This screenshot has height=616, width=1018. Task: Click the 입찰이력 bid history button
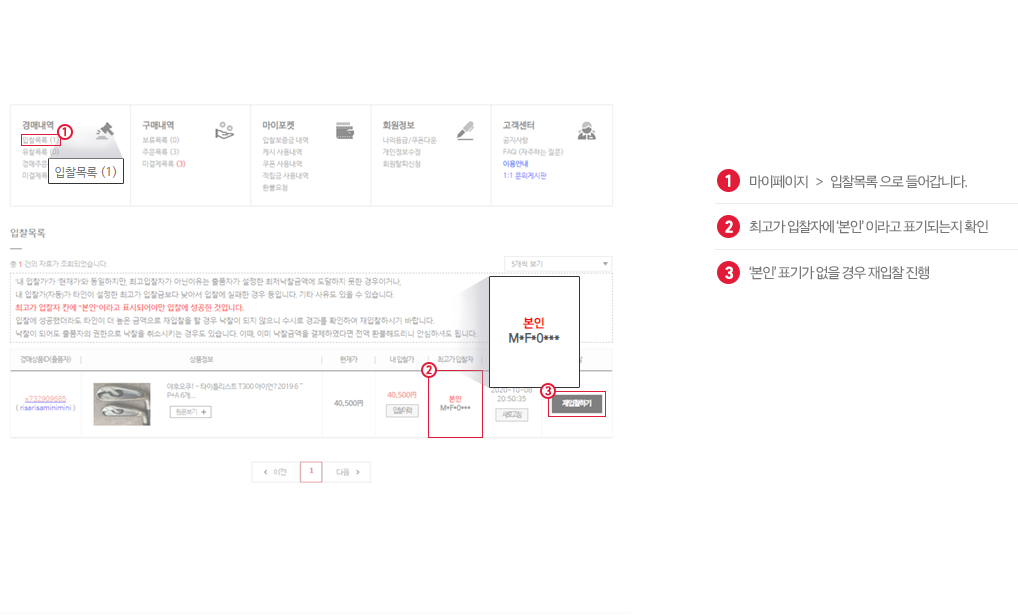coord(401,411)
